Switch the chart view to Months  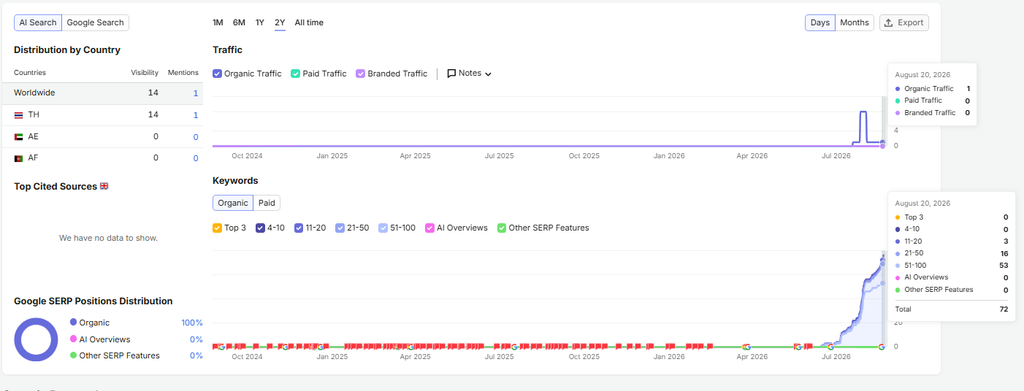coord(854,22)
